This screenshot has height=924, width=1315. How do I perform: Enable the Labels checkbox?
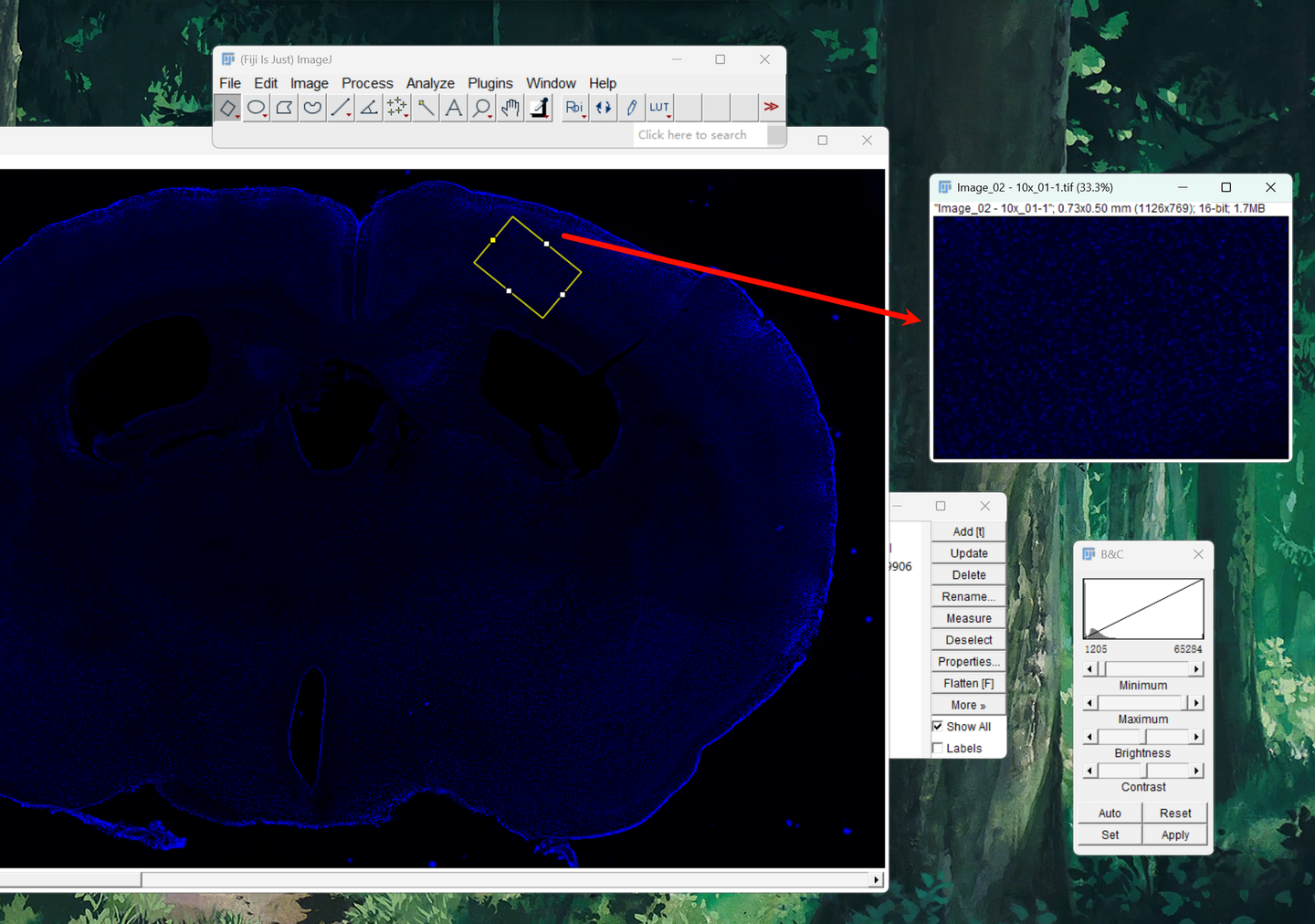click(x=938, y=749)
